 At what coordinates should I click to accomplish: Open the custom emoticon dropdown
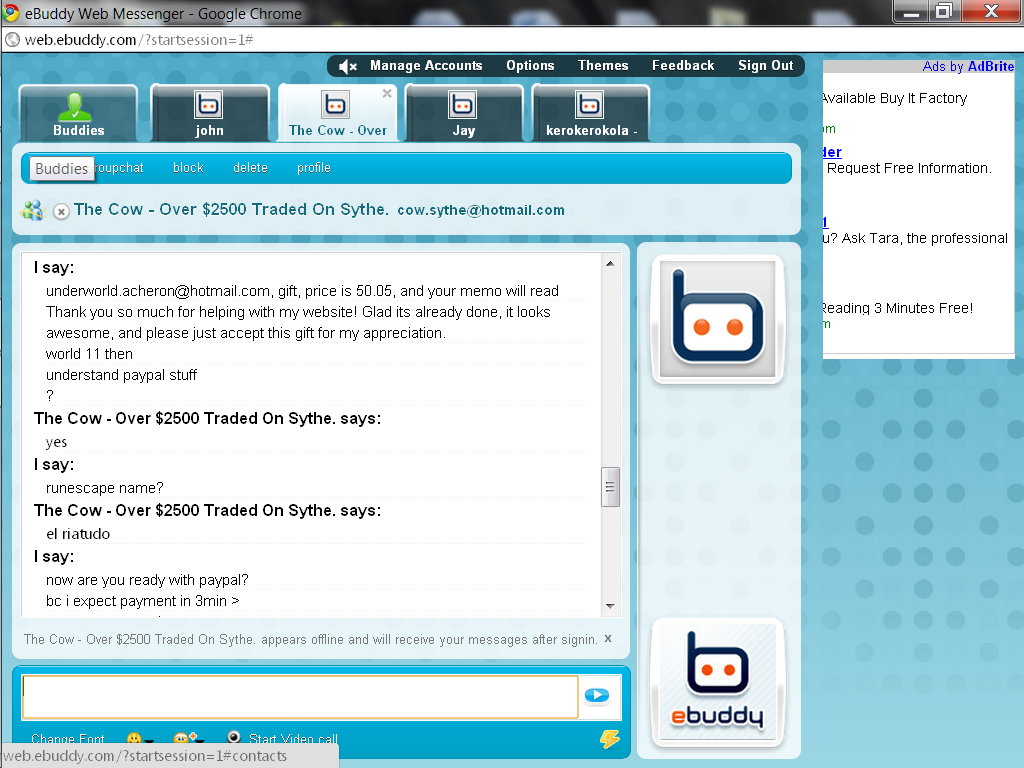point(188,739)
